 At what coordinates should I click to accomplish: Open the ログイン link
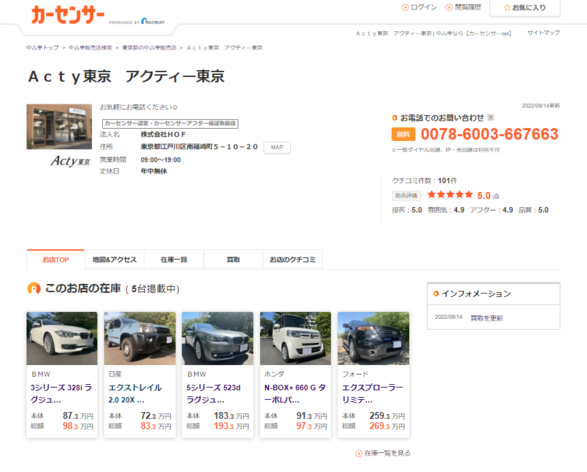point(419,7)
